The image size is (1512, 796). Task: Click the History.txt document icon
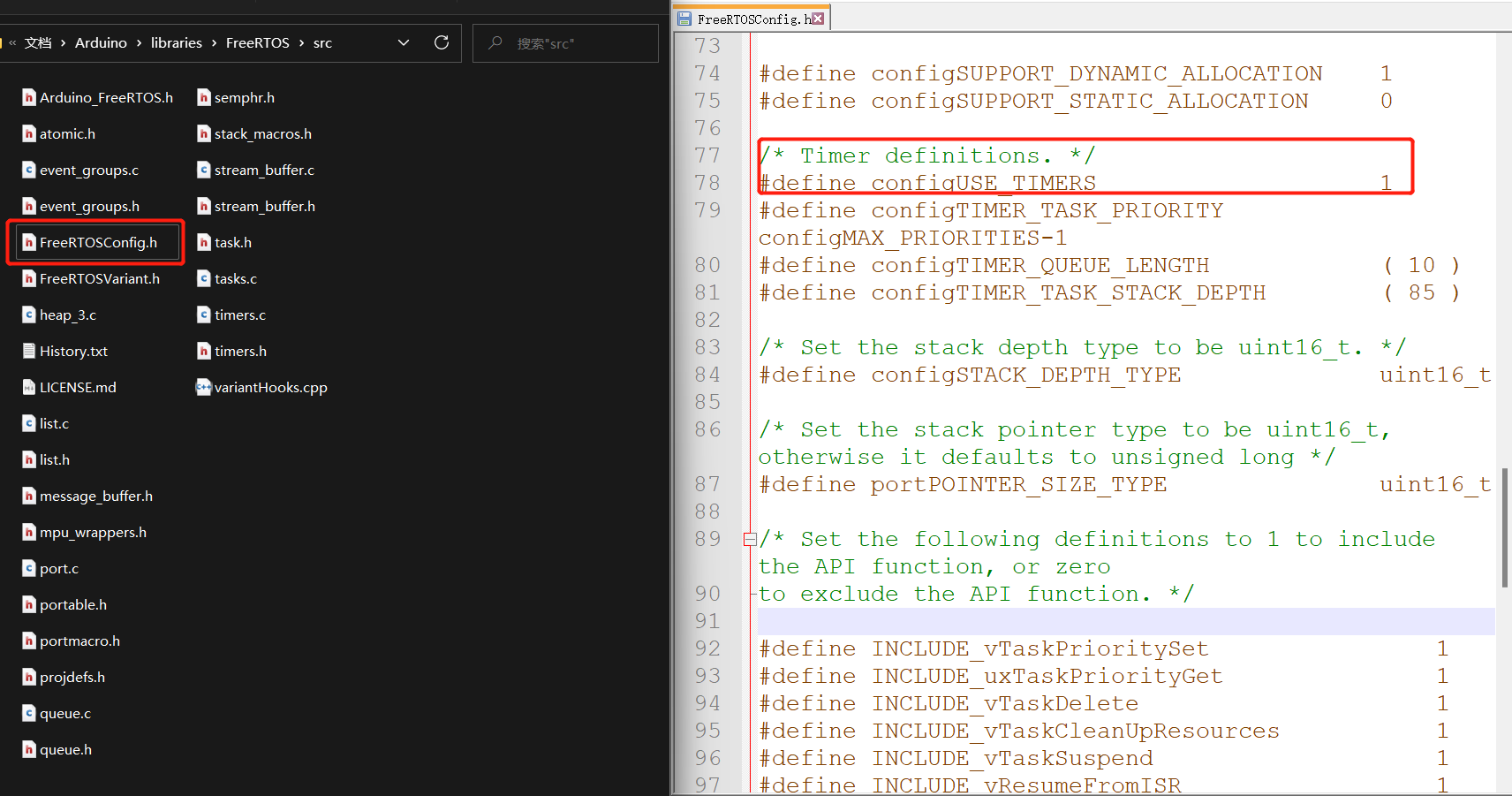coord(29,351)
